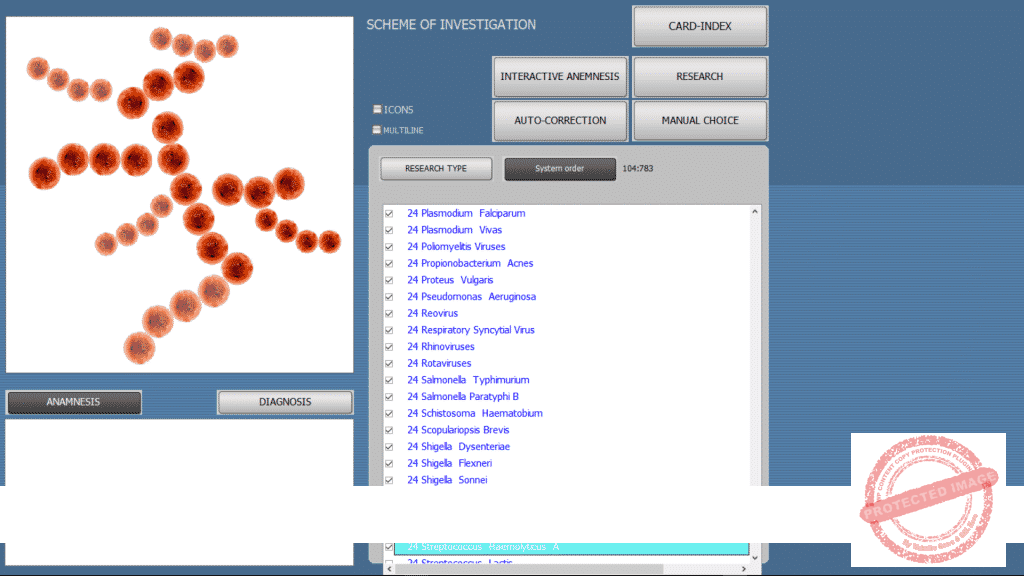Switch to the ANAMNESIS tab
The height and width of the screenshot is (576, 1024).
tap(74, 402)
